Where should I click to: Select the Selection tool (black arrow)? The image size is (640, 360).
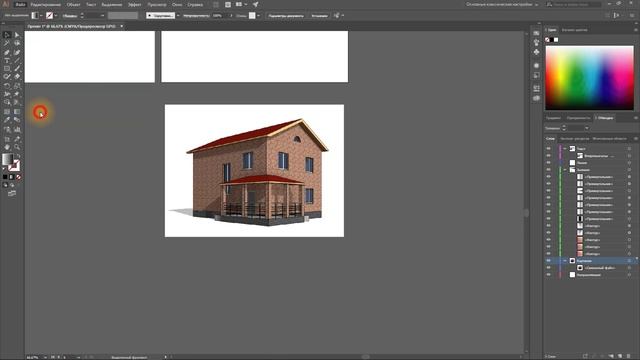click(7, 35)
